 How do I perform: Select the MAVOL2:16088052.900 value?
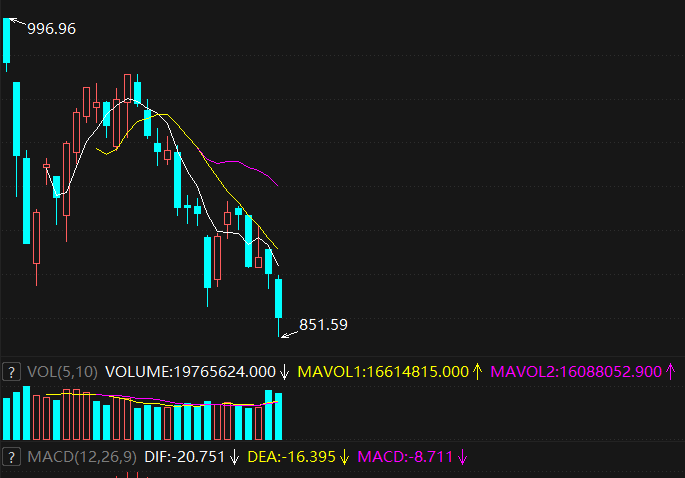(x=576, y=372)
